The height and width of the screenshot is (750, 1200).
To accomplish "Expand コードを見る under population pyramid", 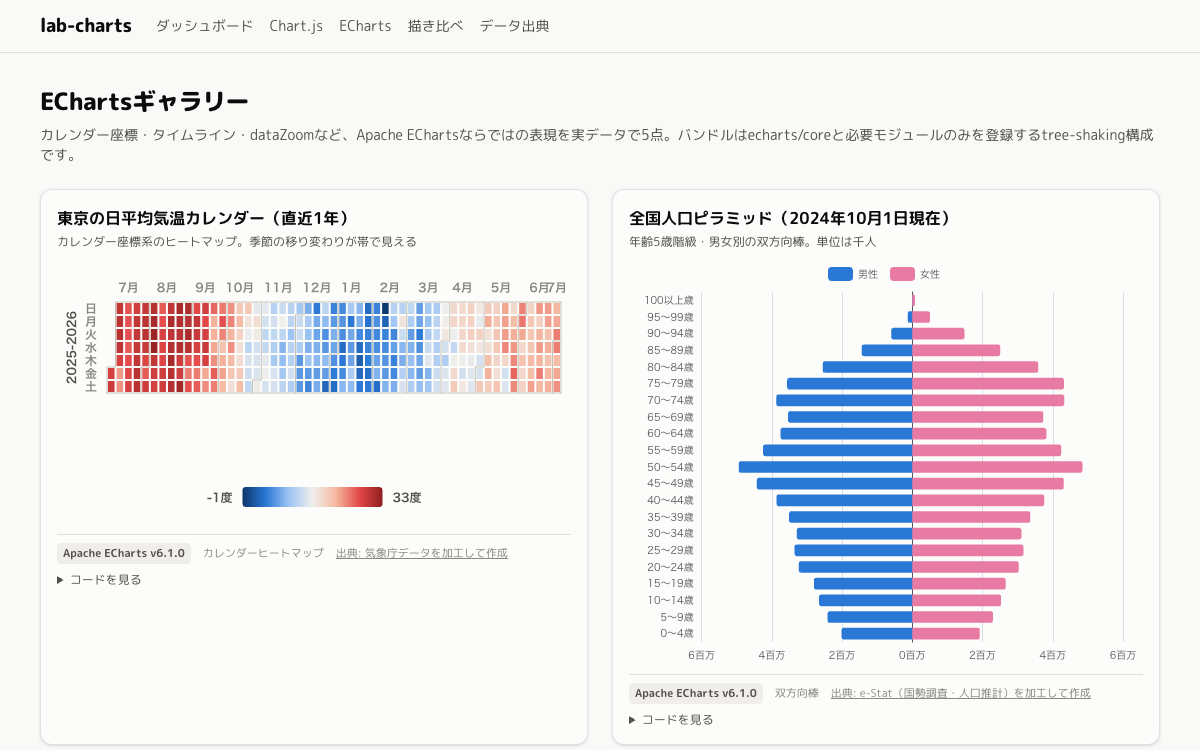I will (x=671, y=719).
